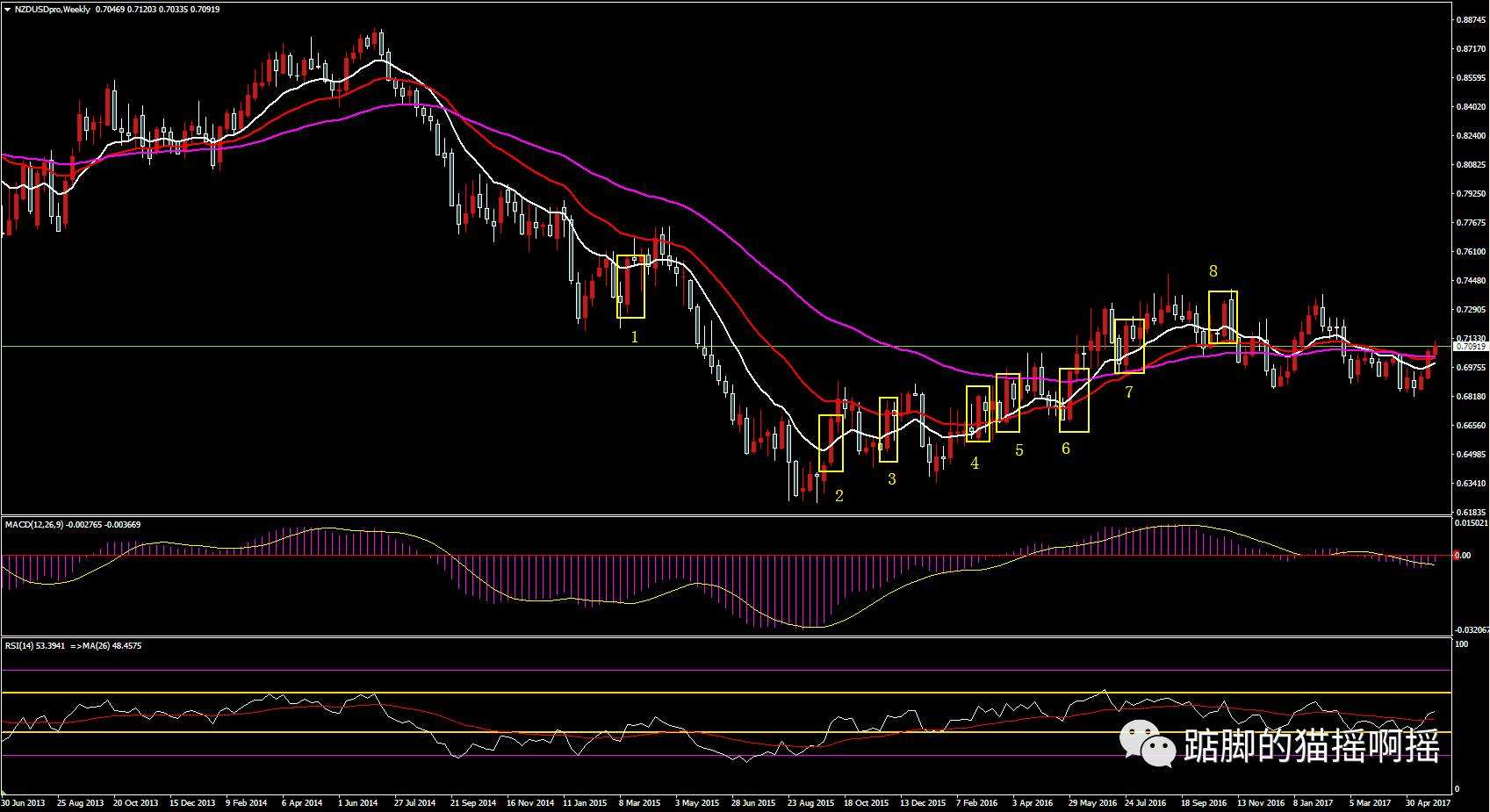The width and height of the screenshot is (1490, 812).
Task: Select the yellow rectangle marked 1
Action: coord(630,286)
